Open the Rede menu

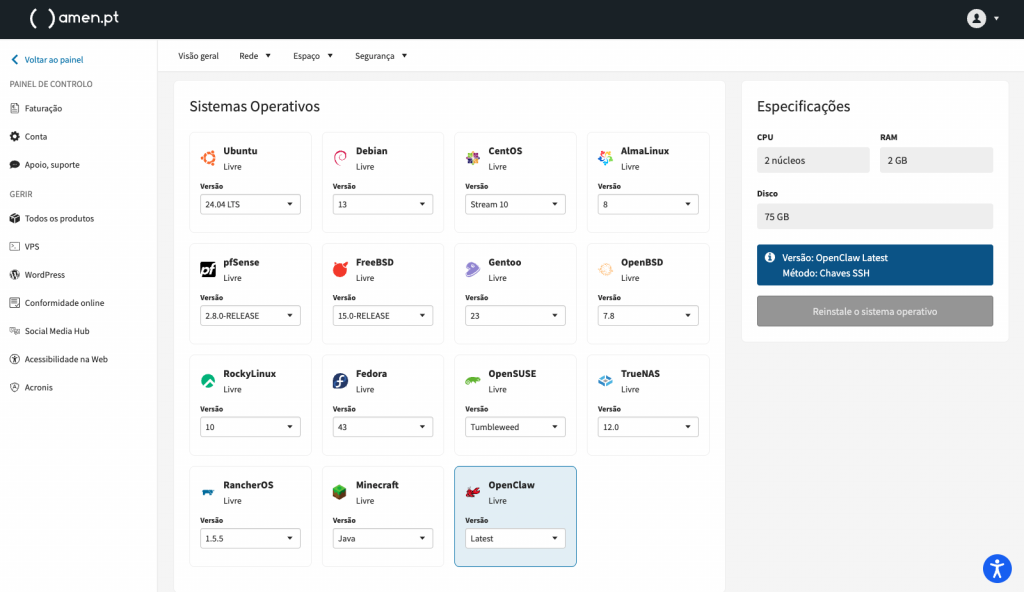(255, 56)
